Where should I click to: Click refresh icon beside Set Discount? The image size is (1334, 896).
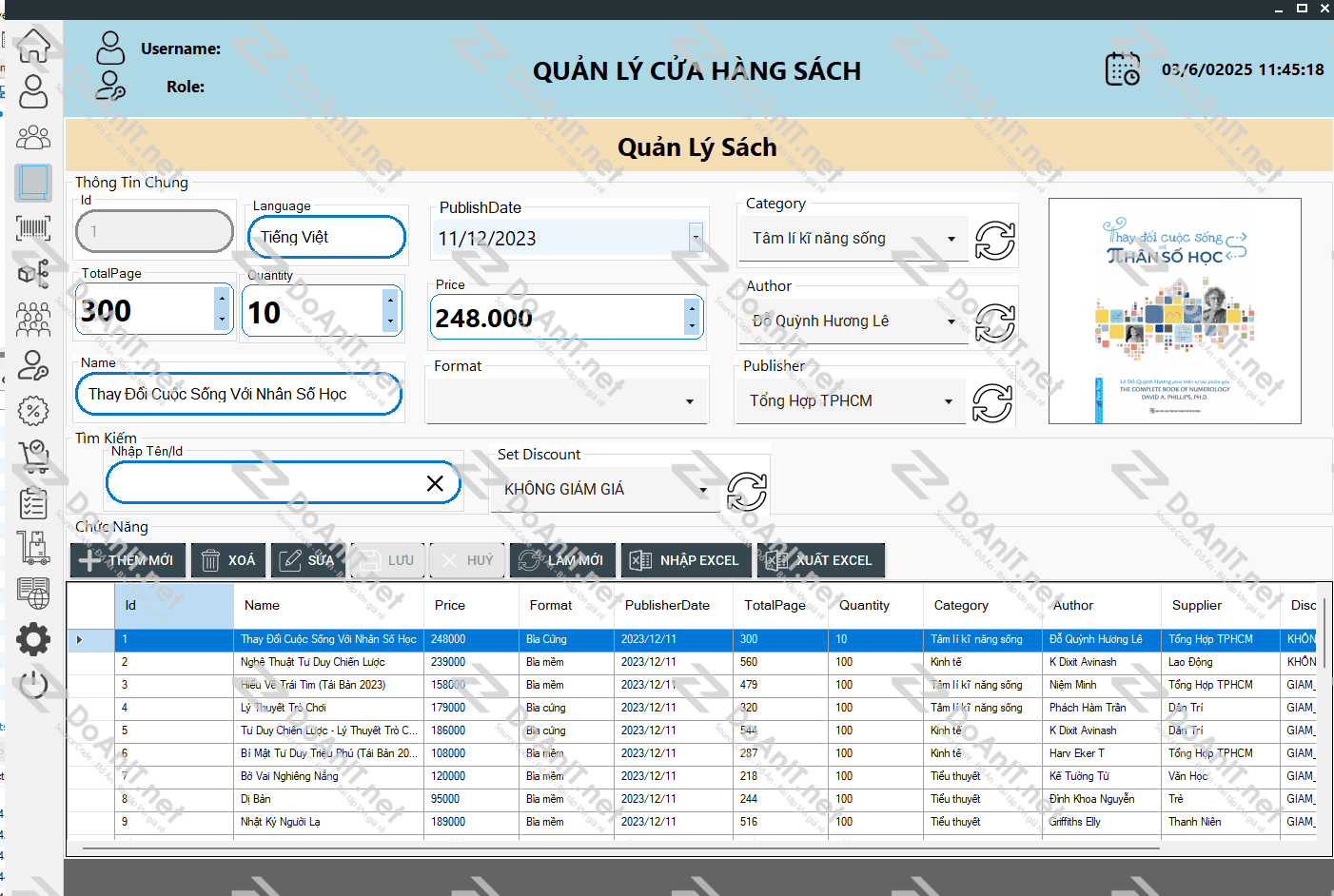coord(746,491)
